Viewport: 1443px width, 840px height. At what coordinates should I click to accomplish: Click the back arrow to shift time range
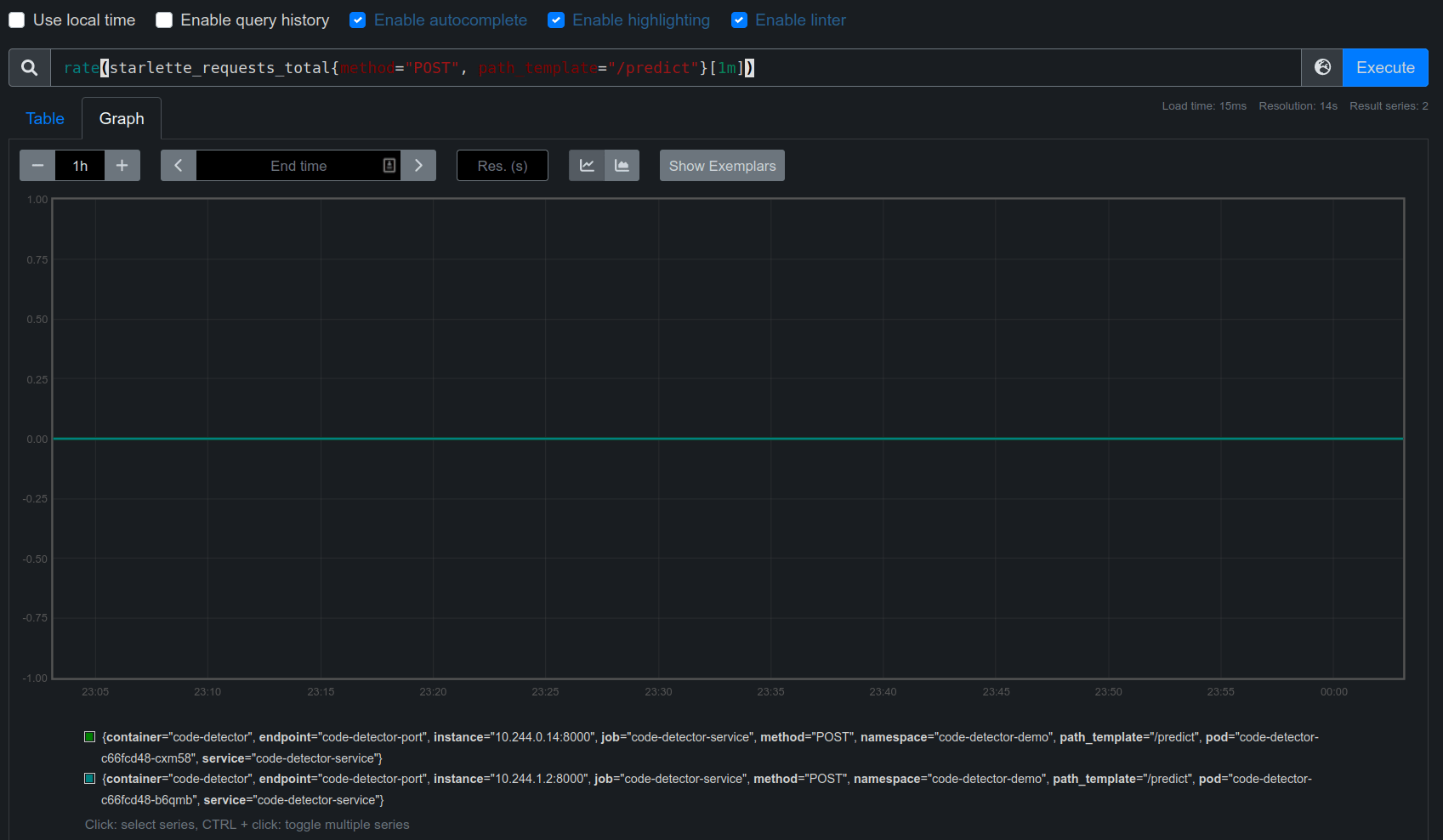[x=178, y=165]
